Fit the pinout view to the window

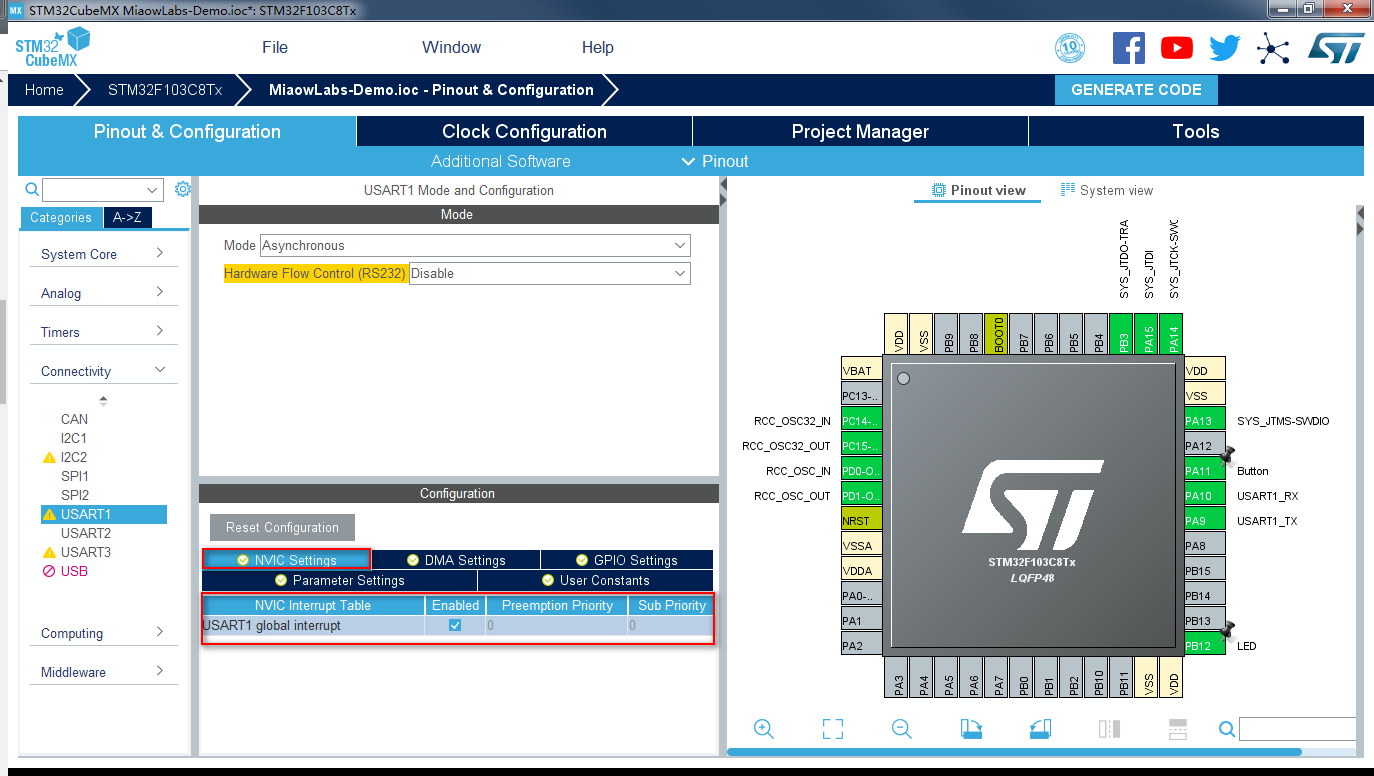pos(833,729)
